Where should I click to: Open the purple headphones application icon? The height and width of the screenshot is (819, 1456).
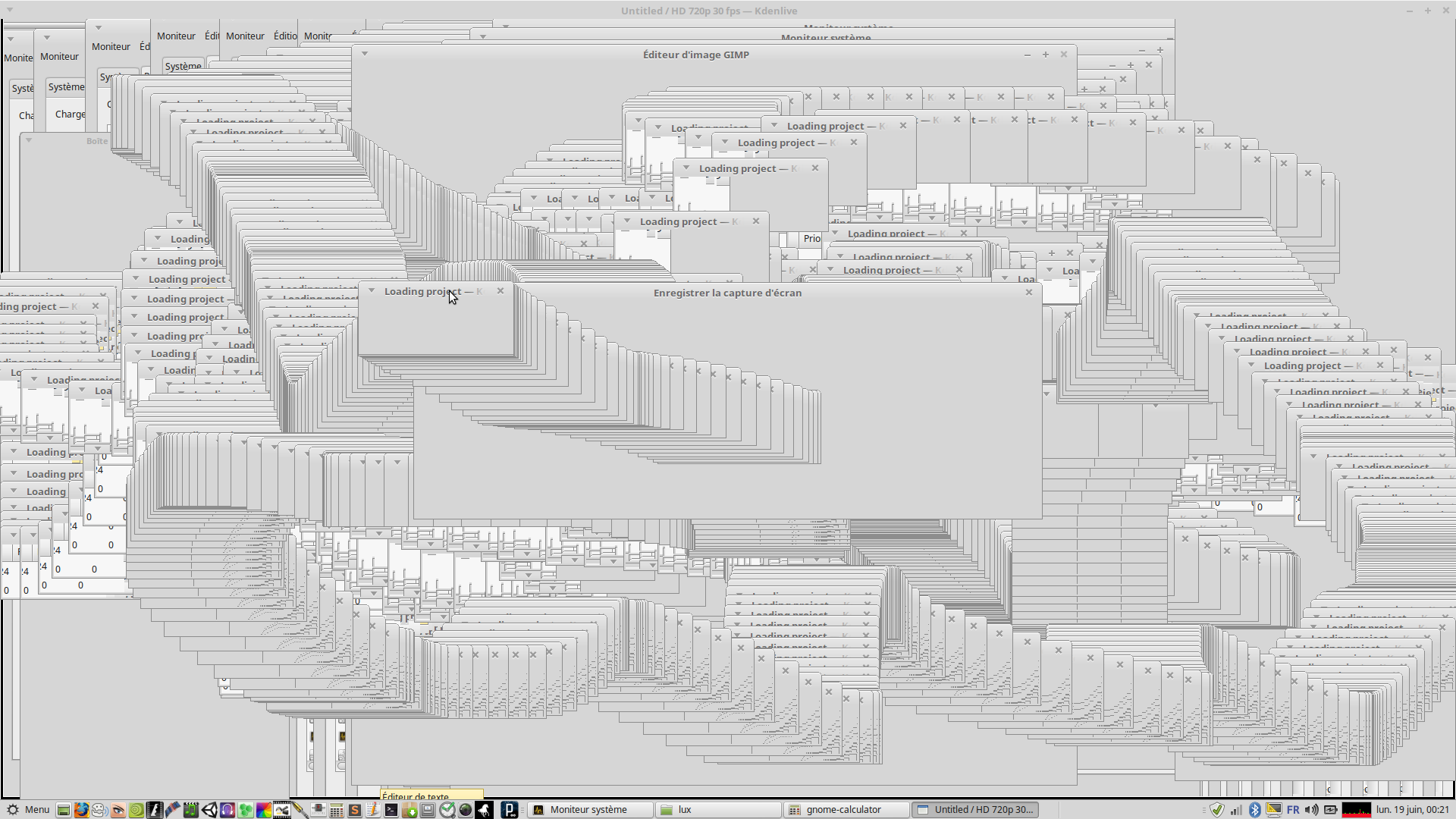tap(227, 810)
